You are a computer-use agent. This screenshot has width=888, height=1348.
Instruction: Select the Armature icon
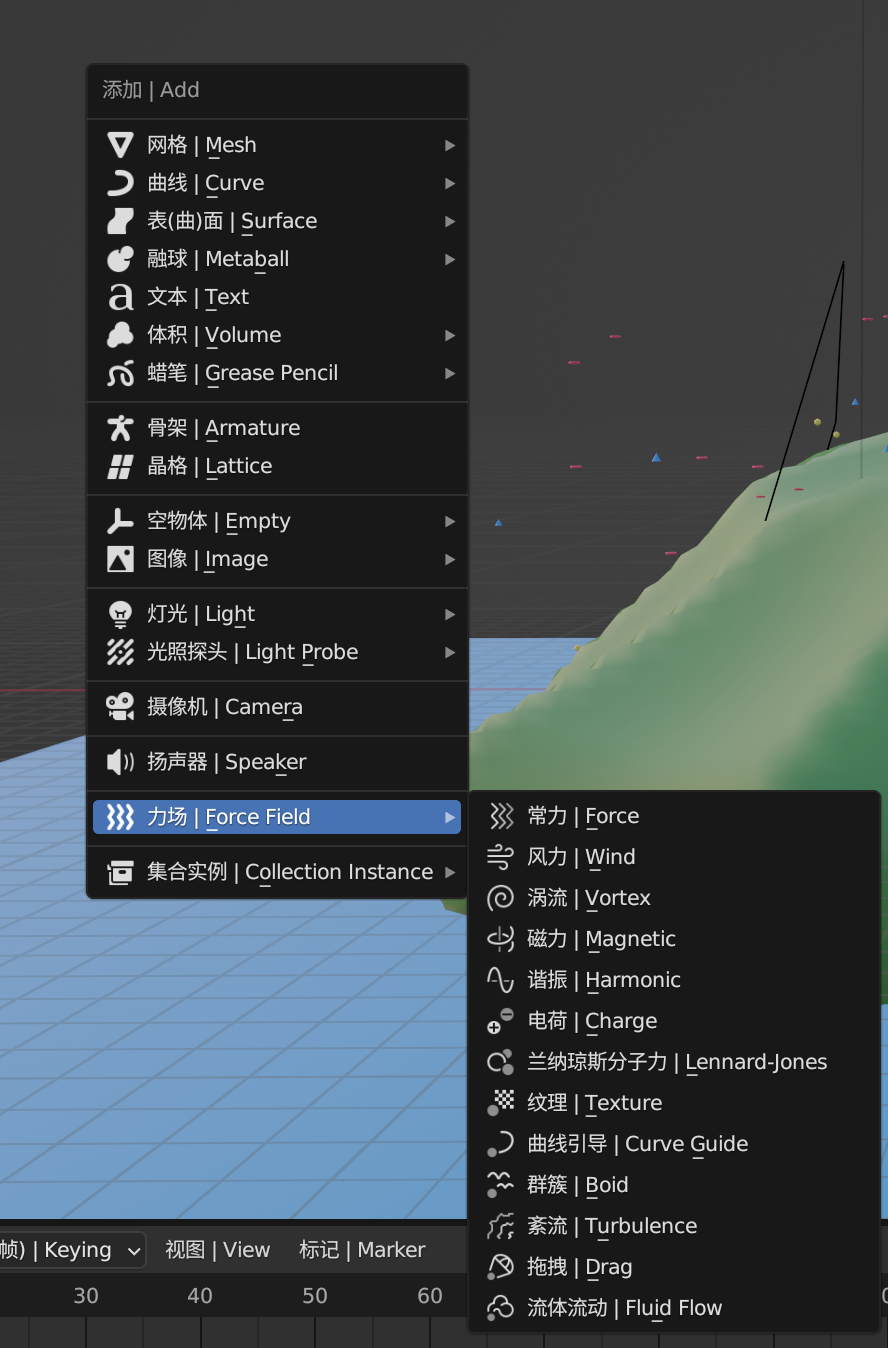[x=119, y=427]
